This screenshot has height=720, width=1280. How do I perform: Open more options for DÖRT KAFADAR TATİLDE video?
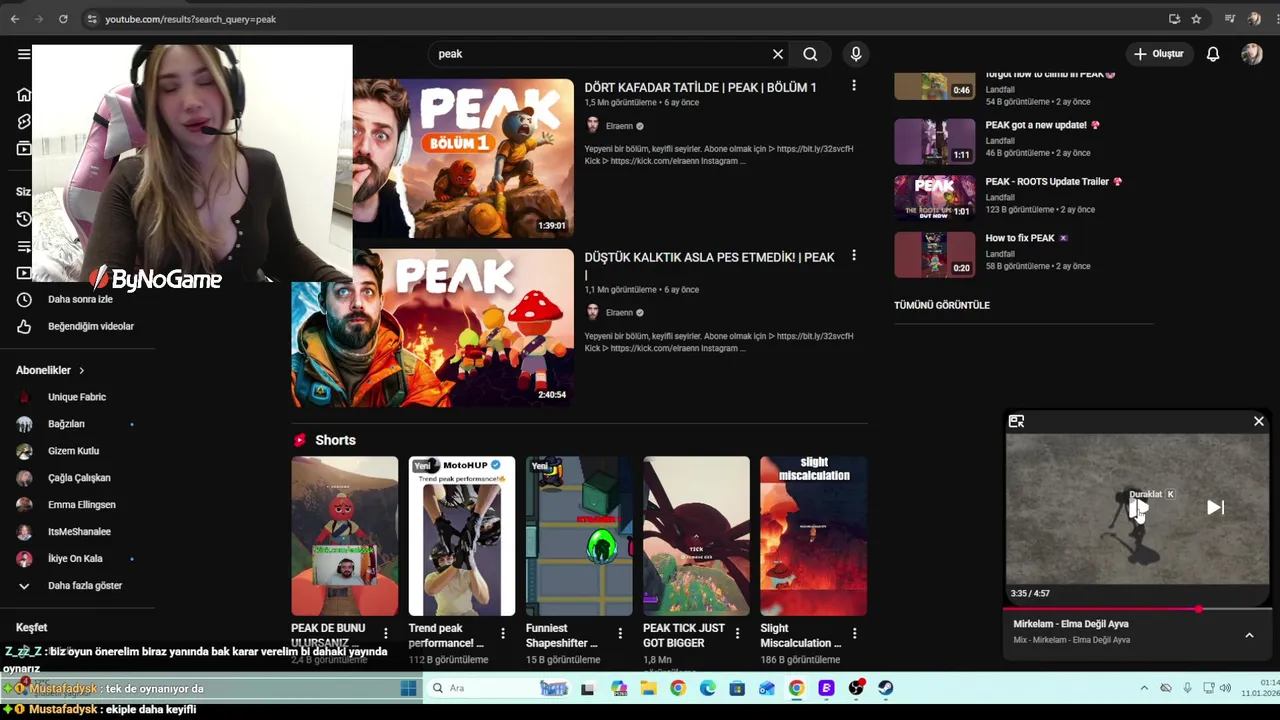[x=854, y=86]
